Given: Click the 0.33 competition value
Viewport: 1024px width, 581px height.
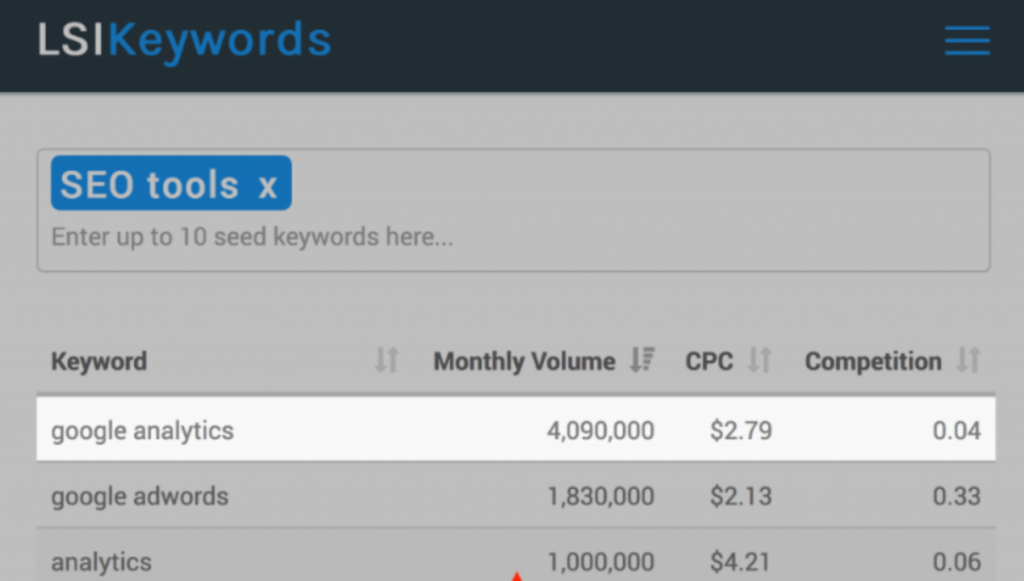Looking at the screenshot, I should click(x=957, y=497).
